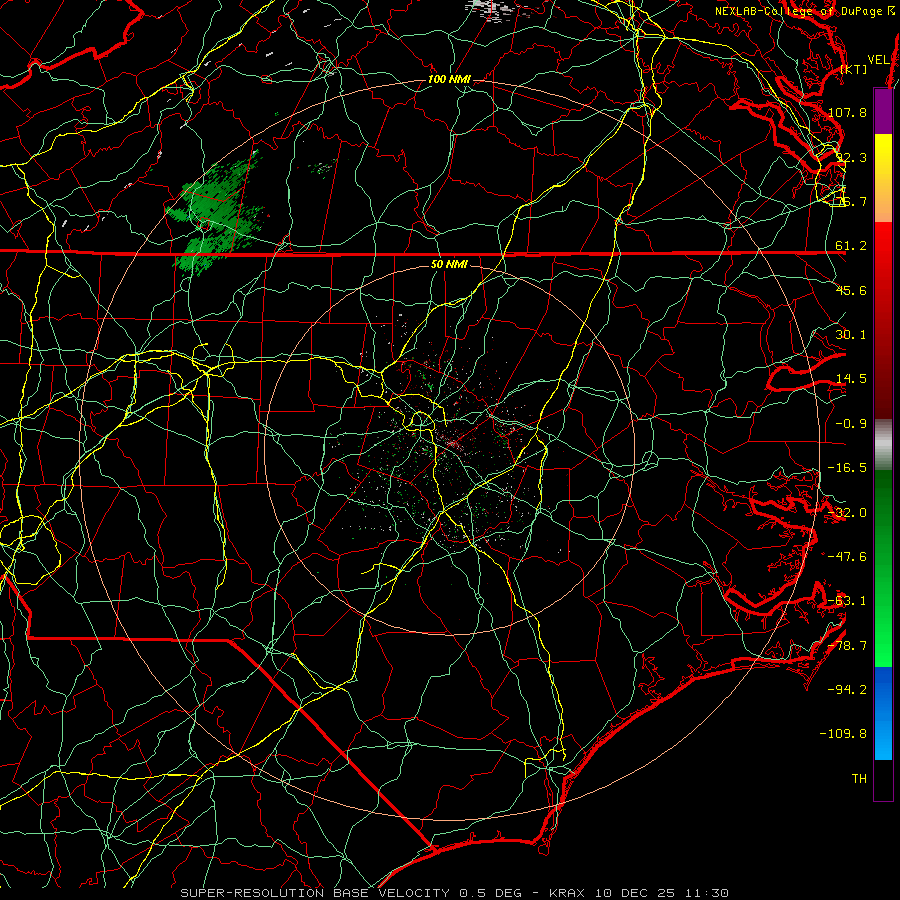This screenshot has height=900, width=900.
Task: Pick the blue segment of color bar
Action: [x=883, y=713]
